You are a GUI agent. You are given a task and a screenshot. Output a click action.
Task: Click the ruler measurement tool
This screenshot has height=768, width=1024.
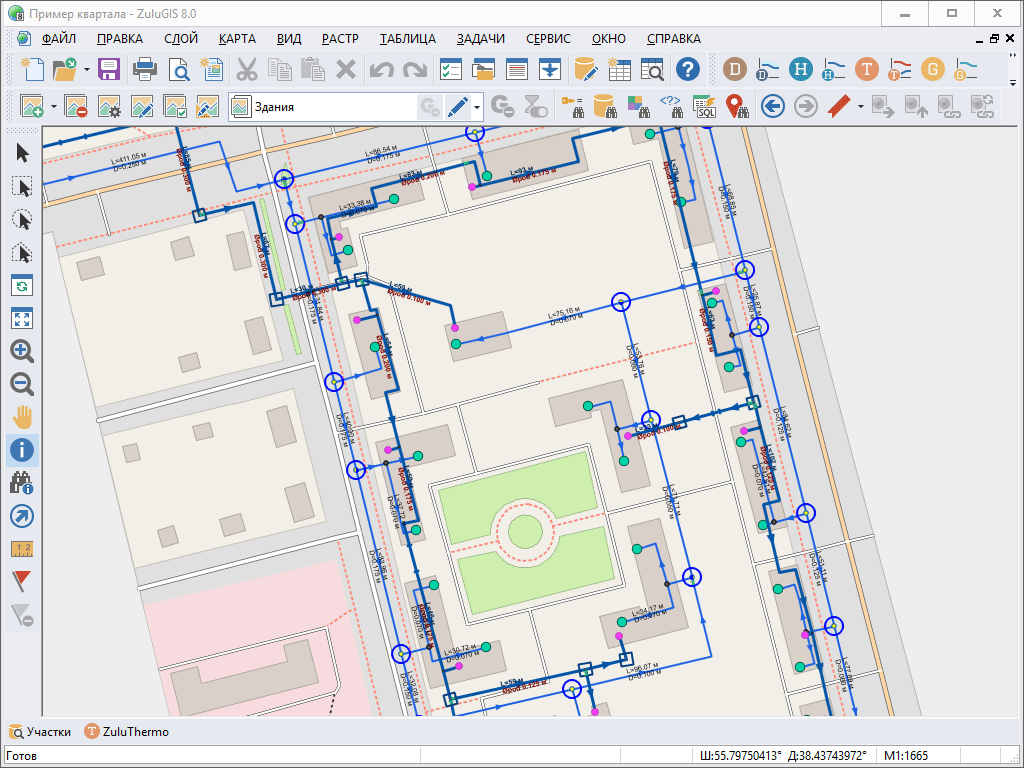tap(22, 548)
